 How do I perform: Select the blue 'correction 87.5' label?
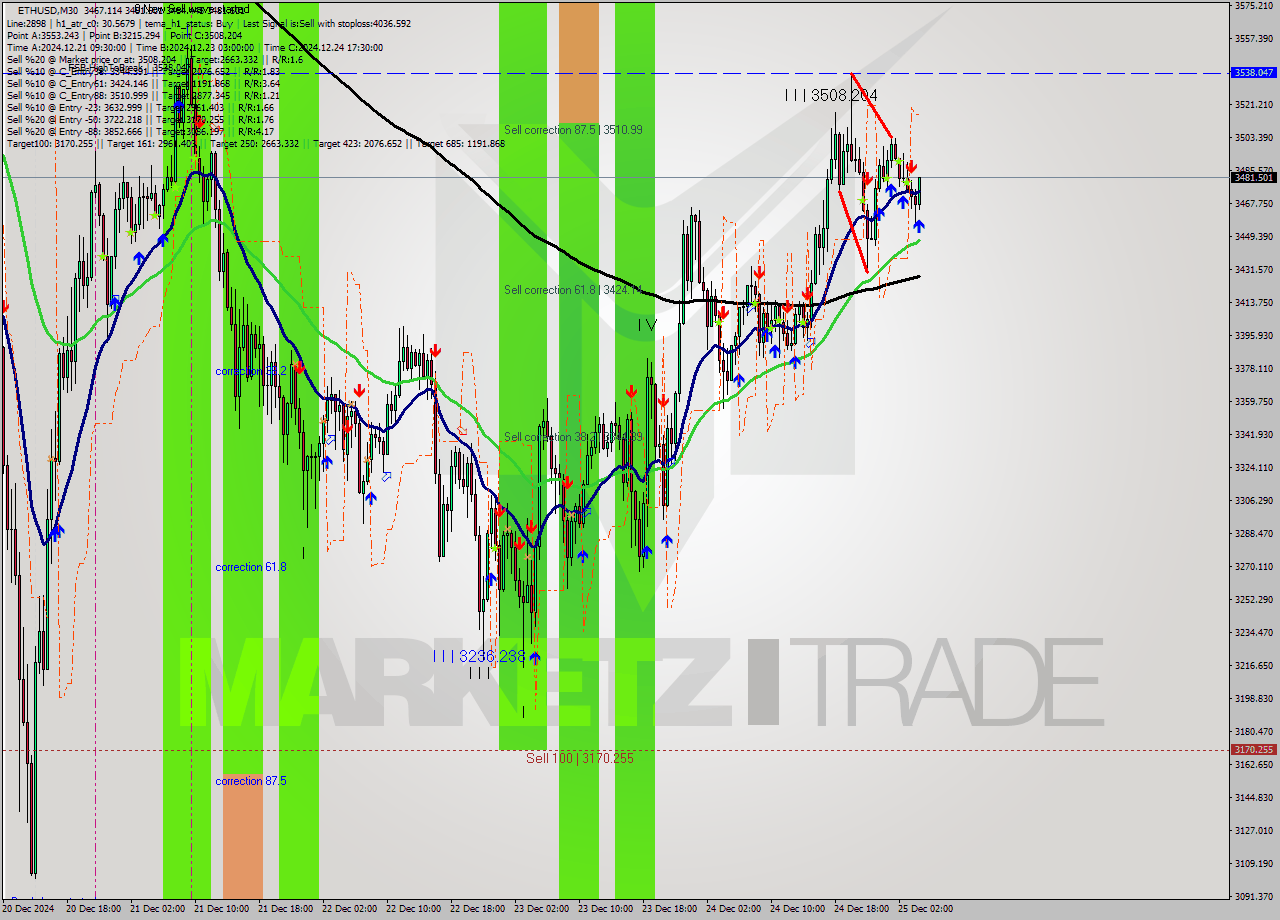click(x=251, y=781)
